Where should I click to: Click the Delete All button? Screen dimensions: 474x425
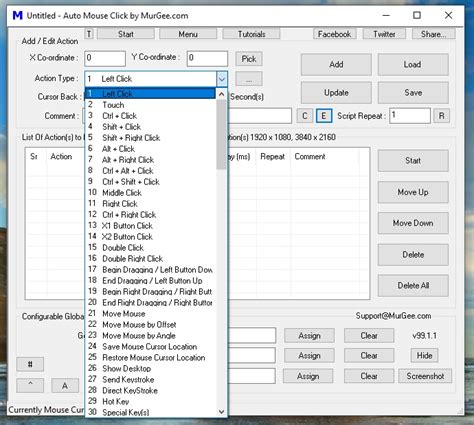413,286
